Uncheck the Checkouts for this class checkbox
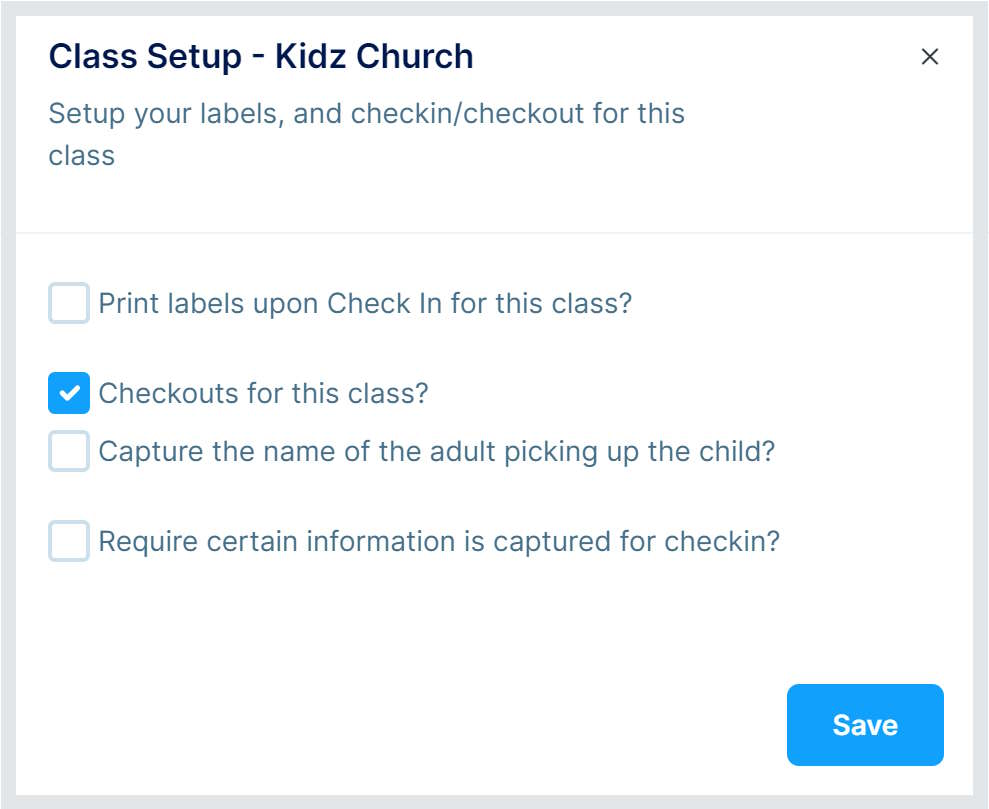The width and height of the screenshot is (989, 809). (x=69, y=393)
